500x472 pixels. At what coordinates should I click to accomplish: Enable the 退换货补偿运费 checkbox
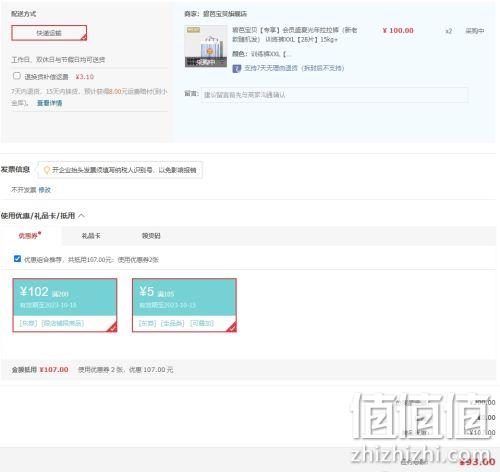pos(17,76)
